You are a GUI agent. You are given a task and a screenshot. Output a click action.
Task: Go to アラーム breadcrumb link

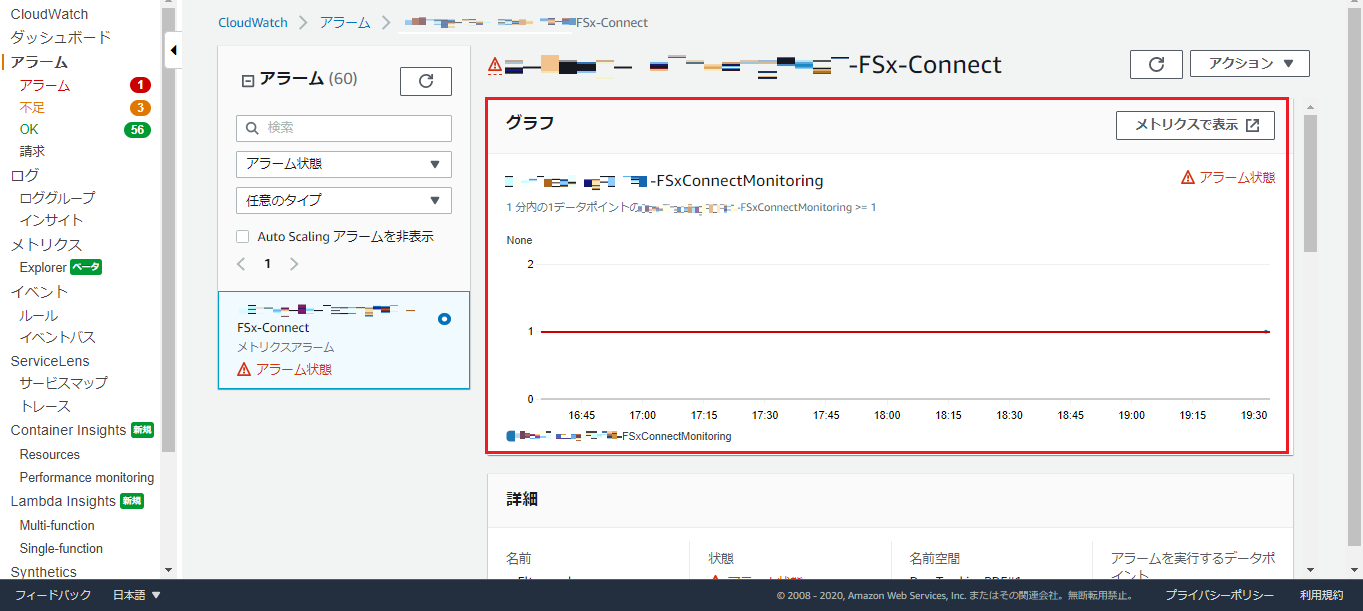pos(345,22)
